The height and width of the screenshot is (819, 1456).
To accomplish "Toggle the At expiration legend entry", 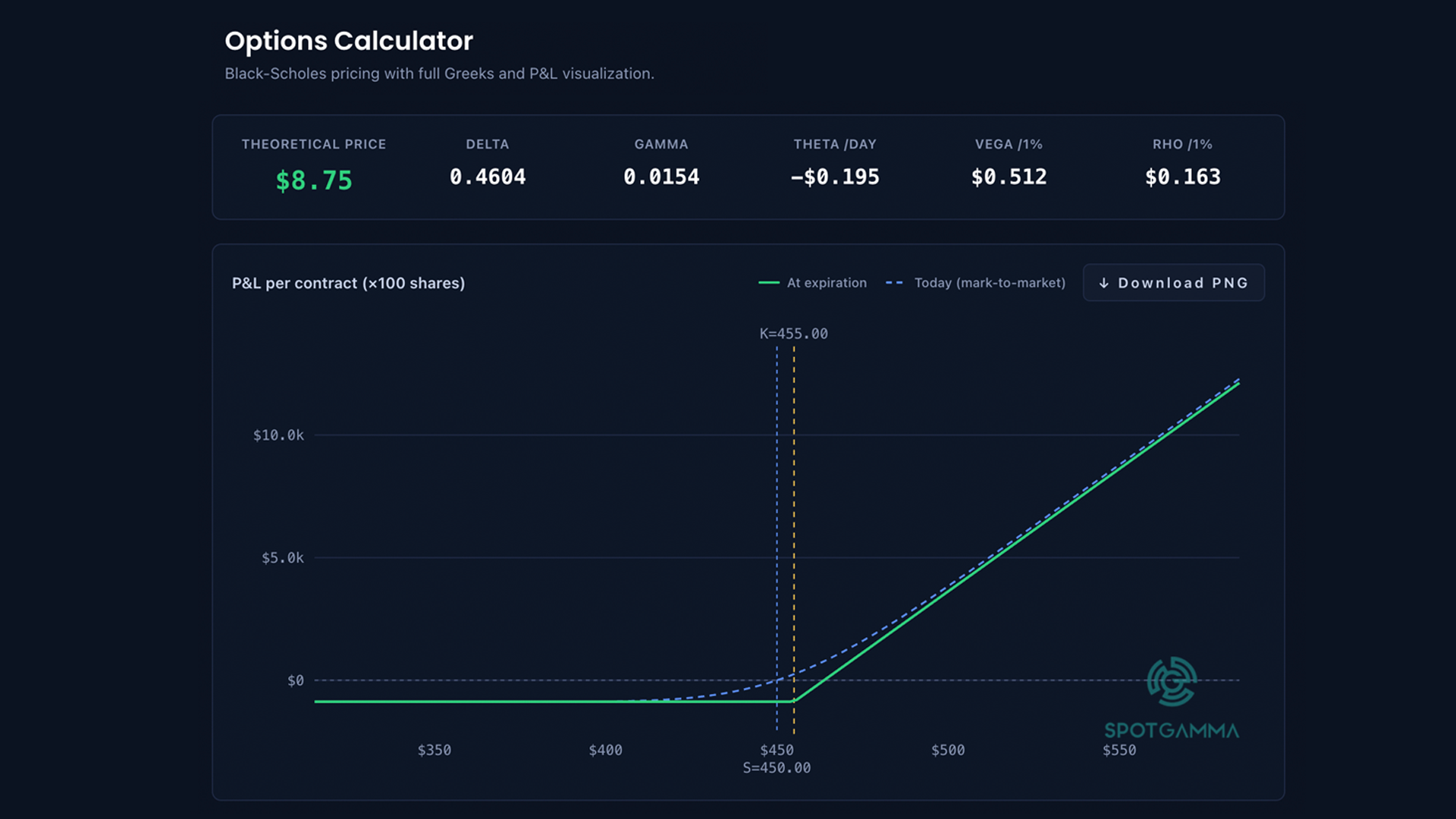I will (x=813, y=283).
